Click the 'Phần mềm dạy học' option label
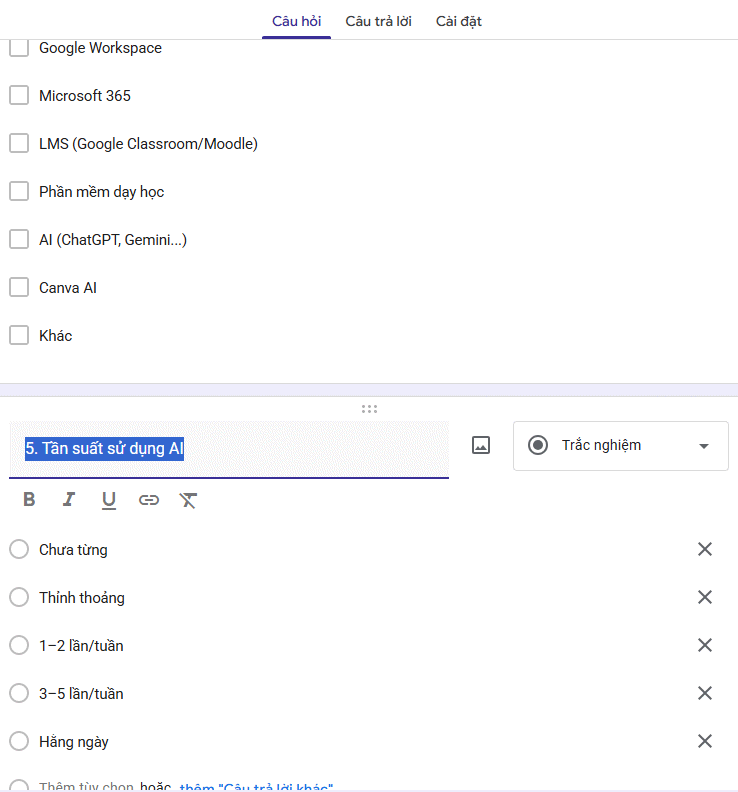Image resolution: width=738 pixels, height=792 pixels. pyautogui.click(x=102, y=192)
